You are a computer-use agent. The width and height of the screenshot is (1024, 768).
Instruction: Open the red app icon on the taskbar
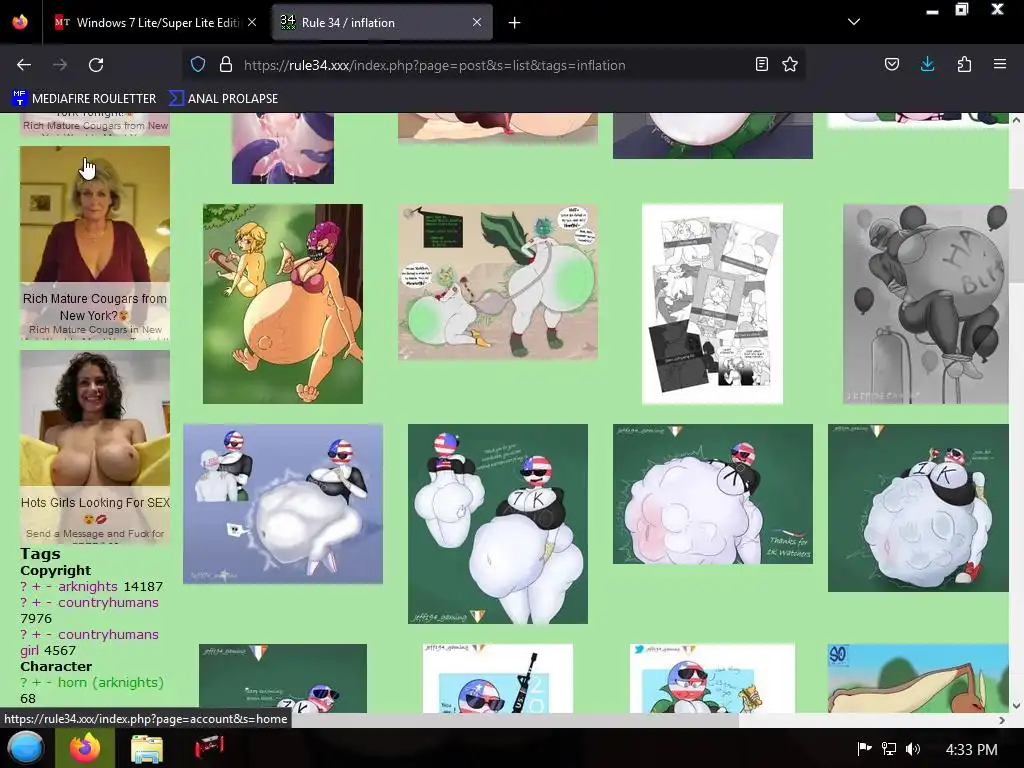[x=210, y=748]
